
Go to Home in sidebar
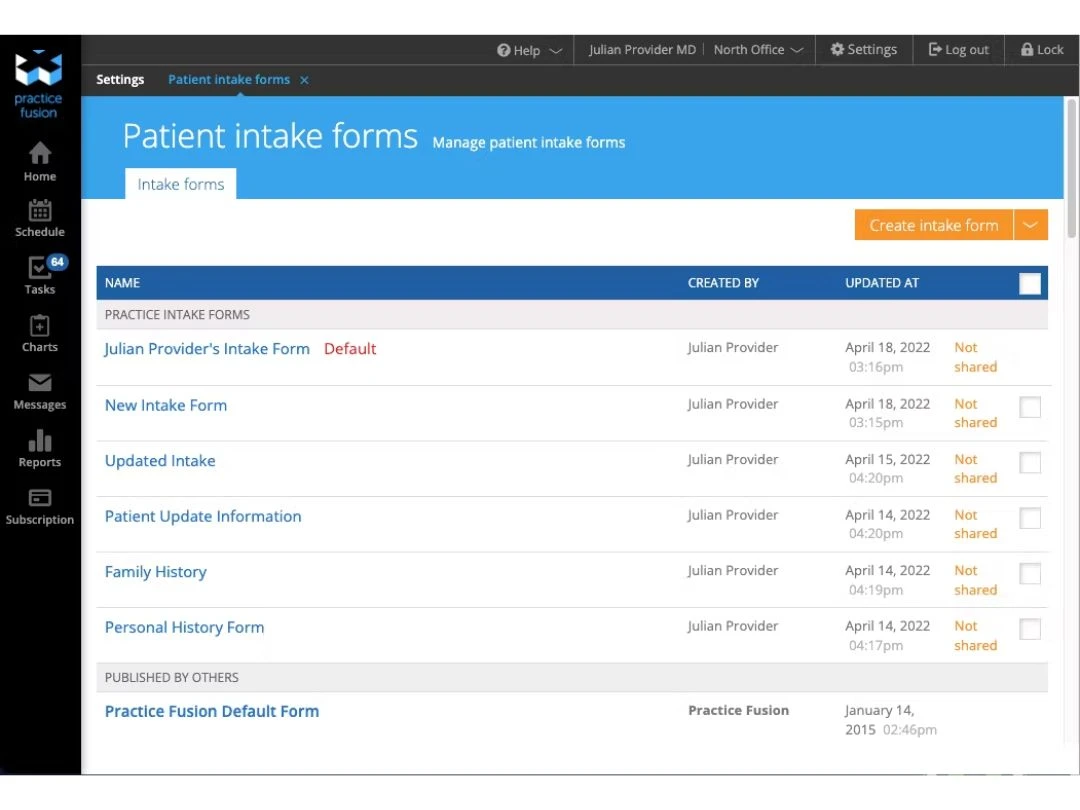click(40, 162)
